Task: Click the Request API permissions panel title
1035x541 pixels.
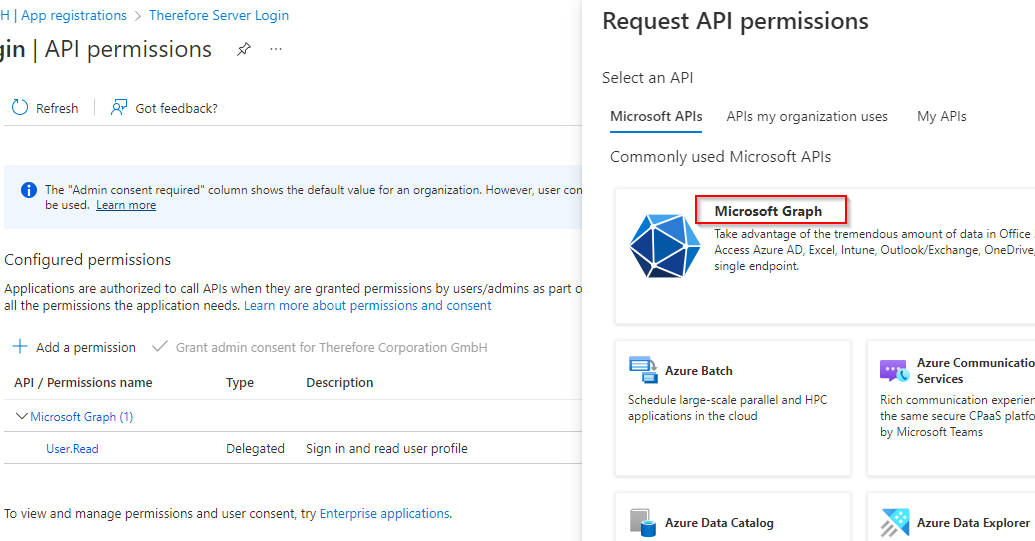Action: point(735,21)
